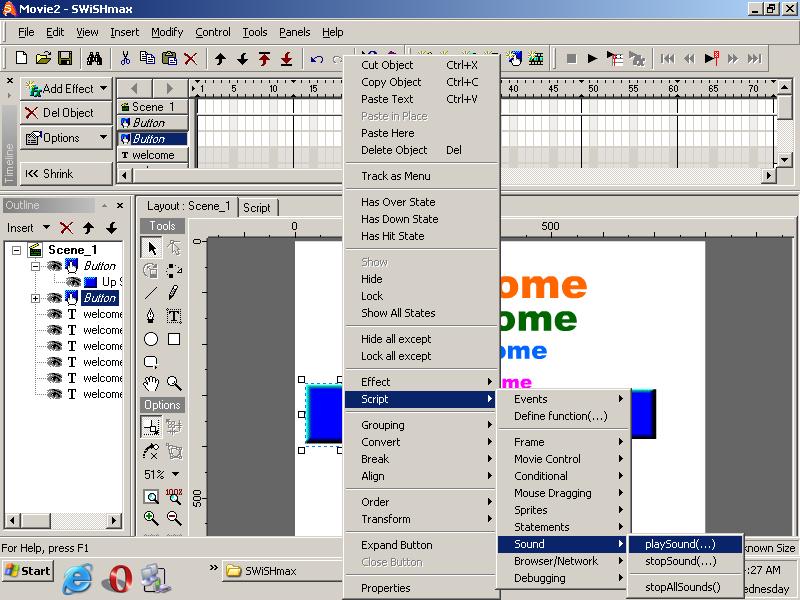Toggle the visibility eye of the highlighted Button in Outline

click(54, 298)
